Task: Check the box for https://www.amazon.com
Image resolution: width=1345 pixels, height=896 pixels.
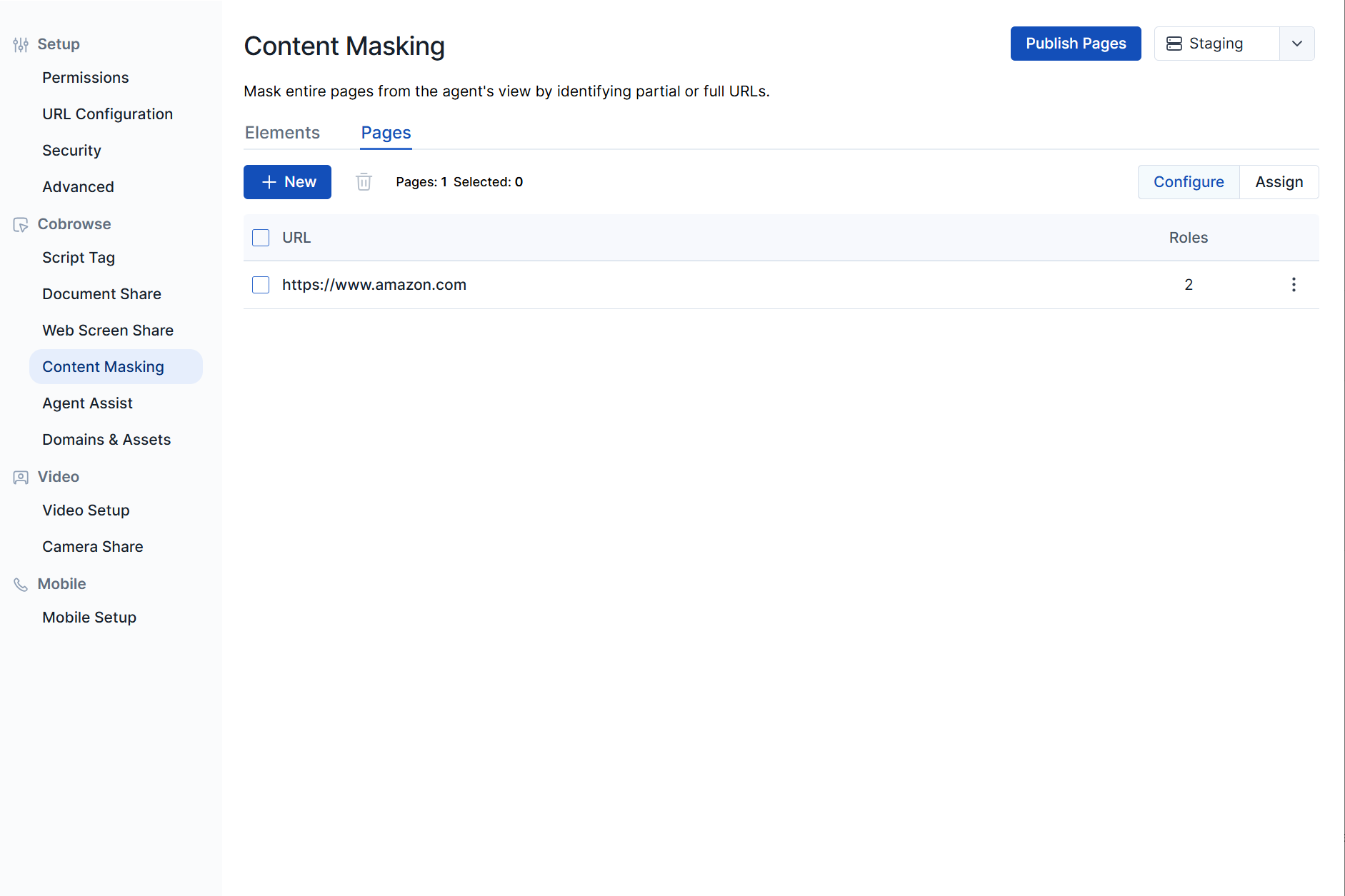Action: click(x=261, y=285)
